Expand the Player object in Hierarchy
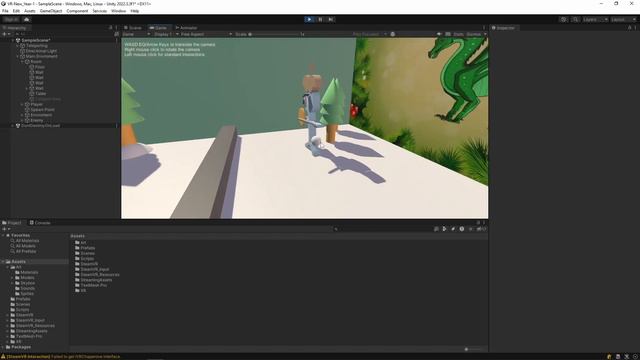 (x=22, y=104)
